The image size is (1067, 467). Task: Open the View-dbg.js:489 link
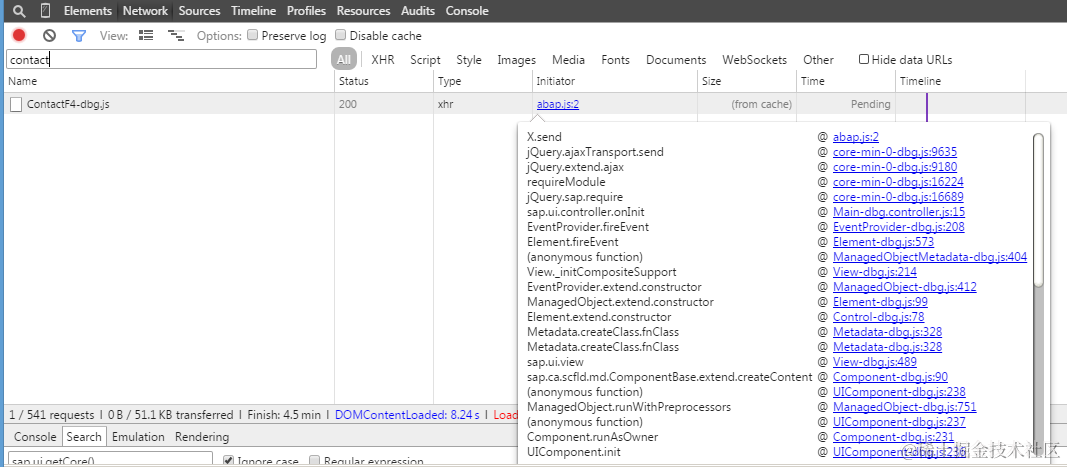coord(875,361)
